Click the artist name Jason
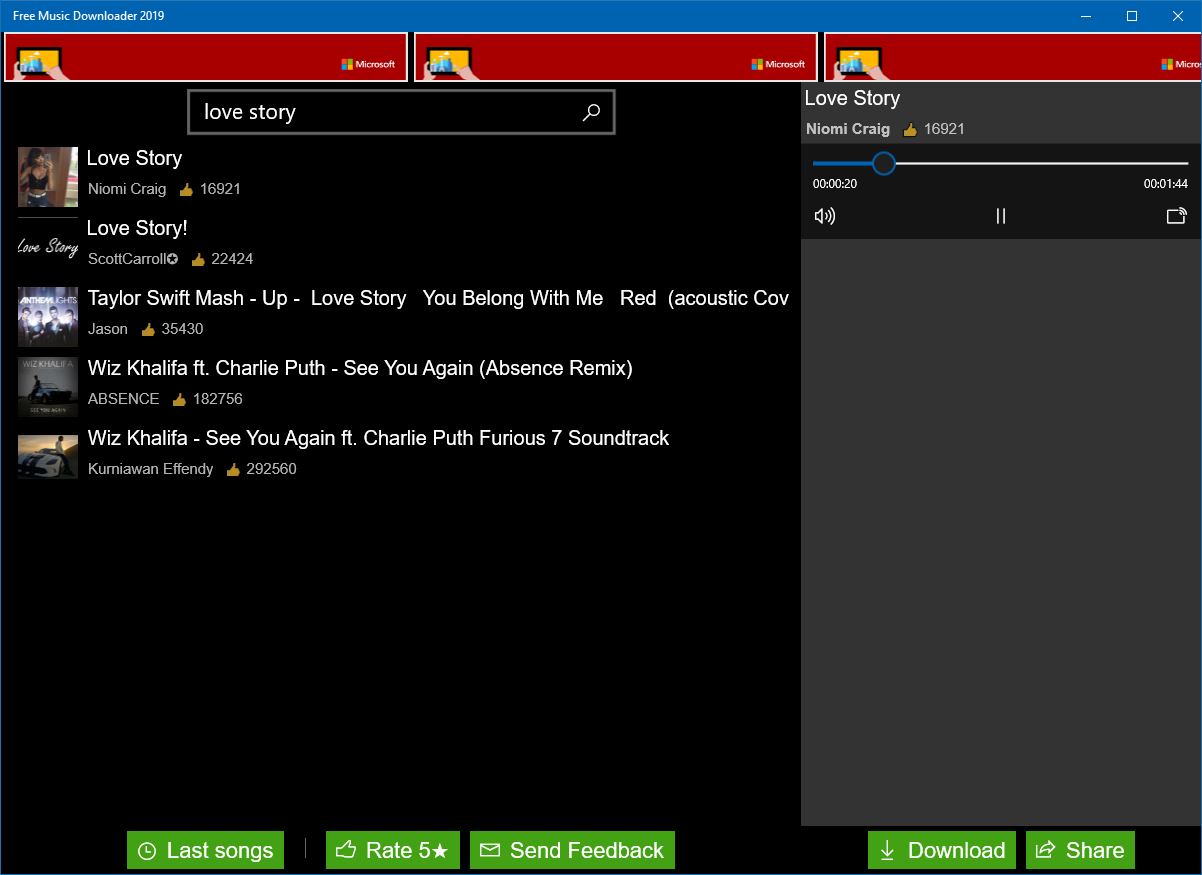This screenshot has height=875, width=1202. click(108, 328)
